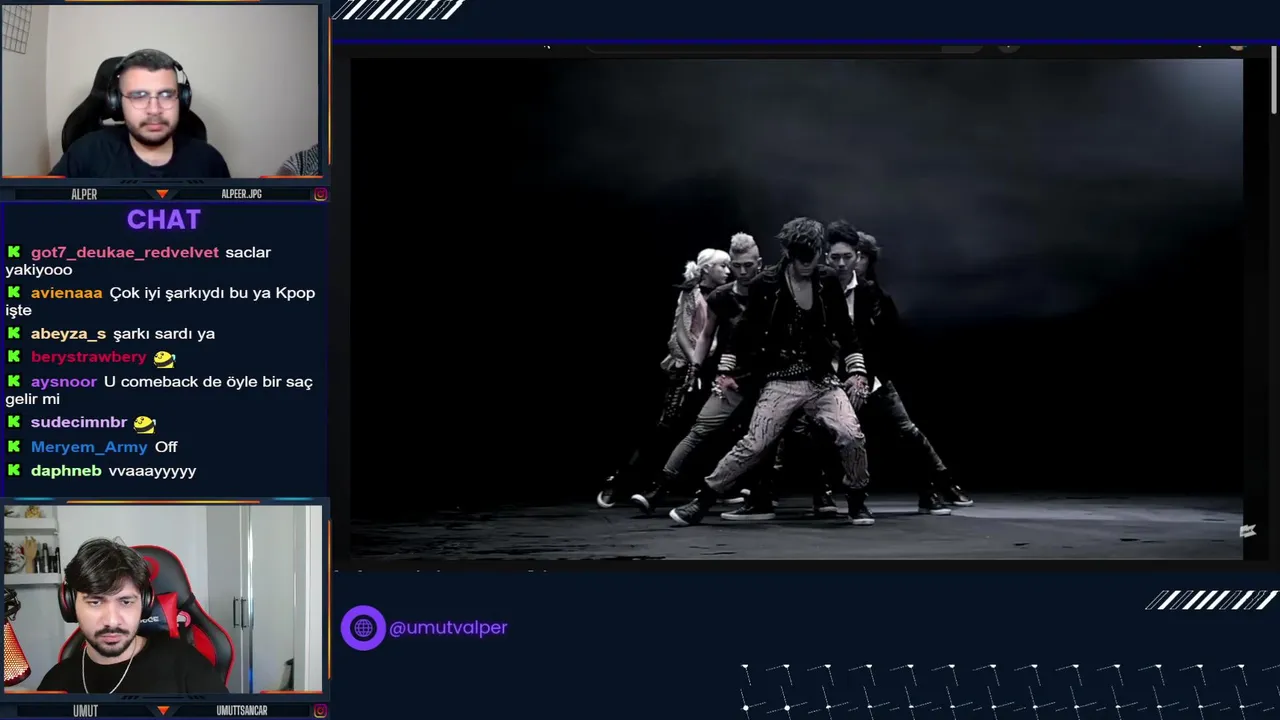Click the @umutvalper handle text

click(448, 628)
